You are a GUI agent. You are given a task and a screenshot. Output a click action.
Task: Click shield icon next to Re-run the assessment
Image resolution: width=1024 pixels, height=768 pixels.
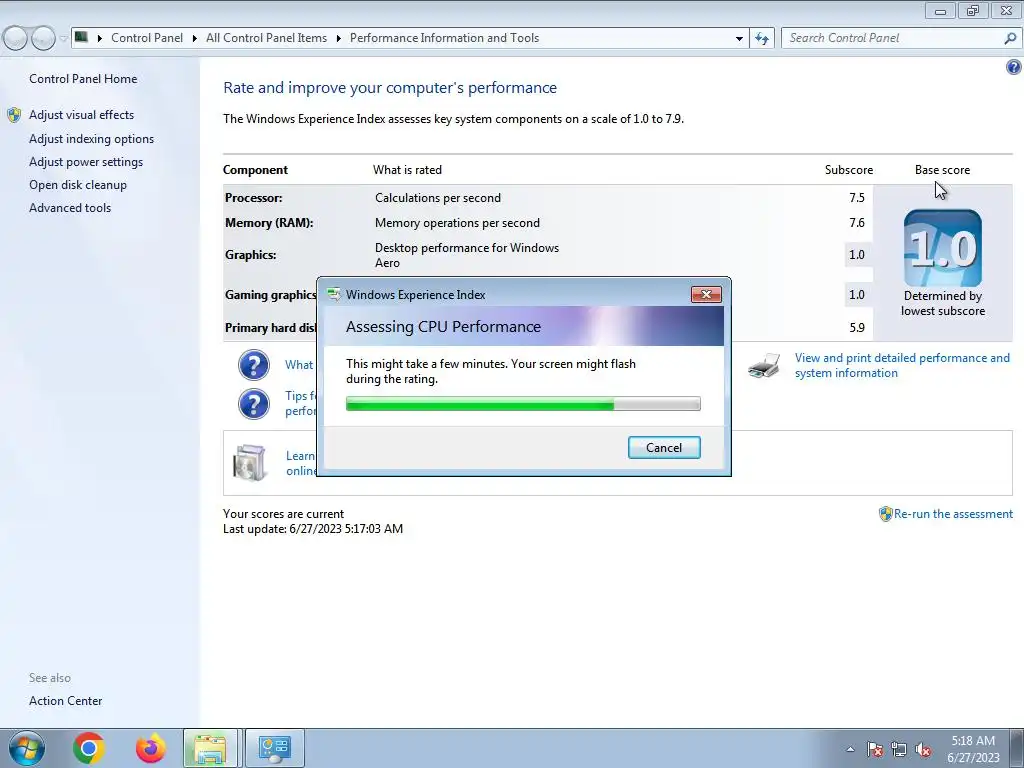886,514
